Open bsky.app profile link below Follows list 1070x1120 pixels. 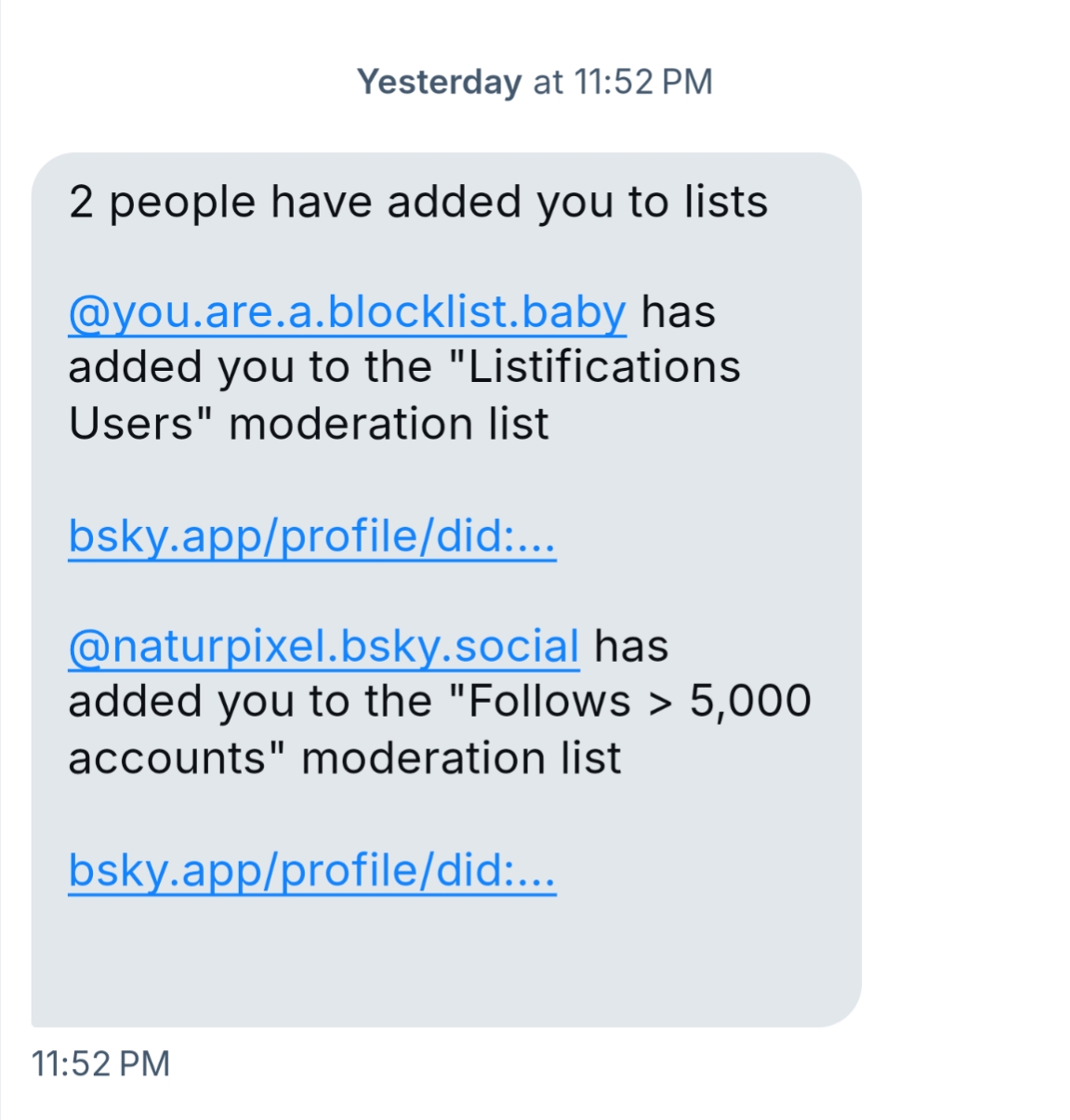click(311, 871)
